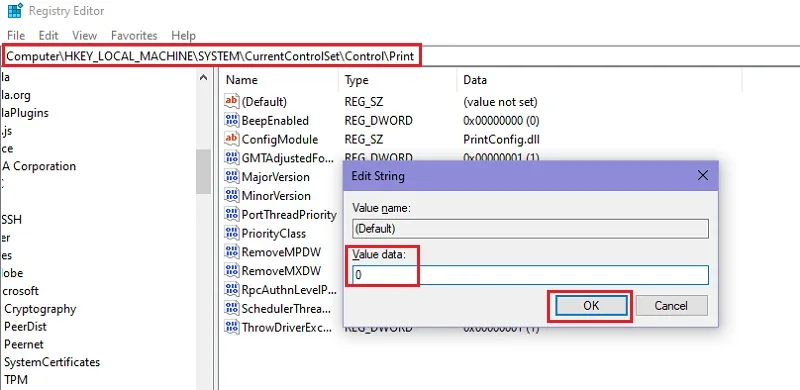This screenshot has height=390, width=800.
Task: Click the registry path address bar
Action: point(400,56)
